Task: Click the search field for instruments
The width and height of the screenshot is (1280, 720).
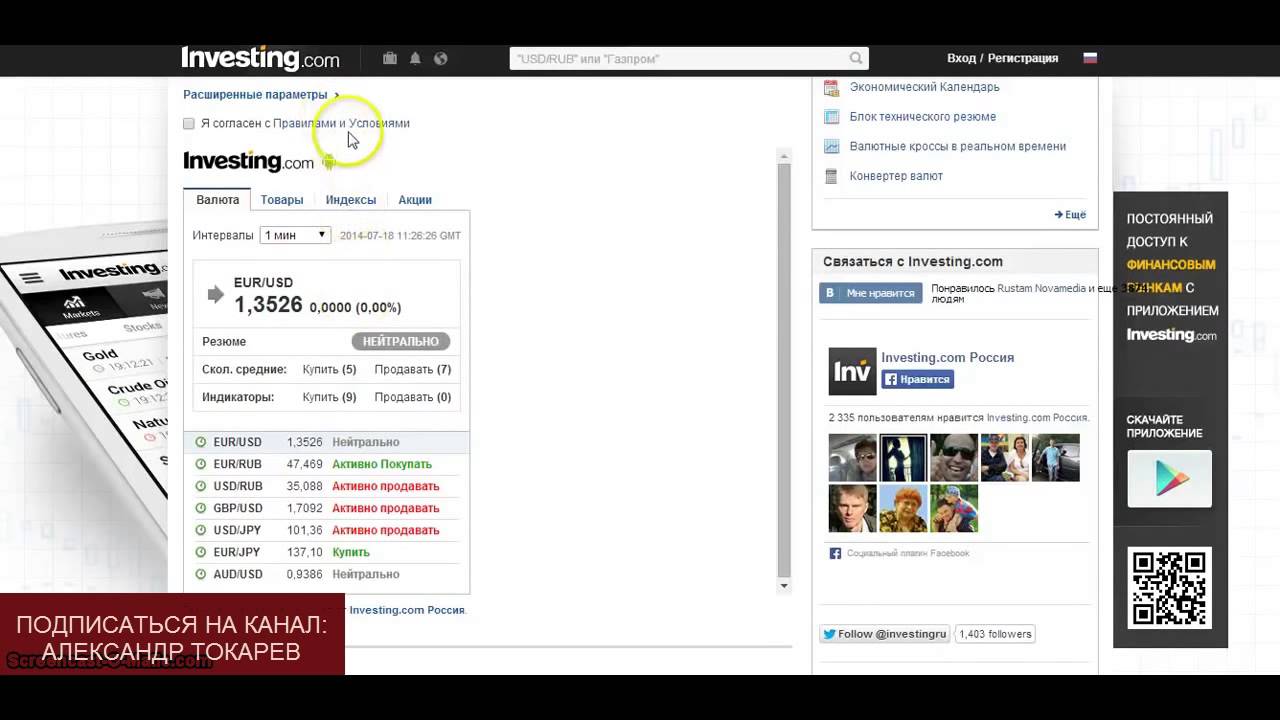Action: pos(688,58)
